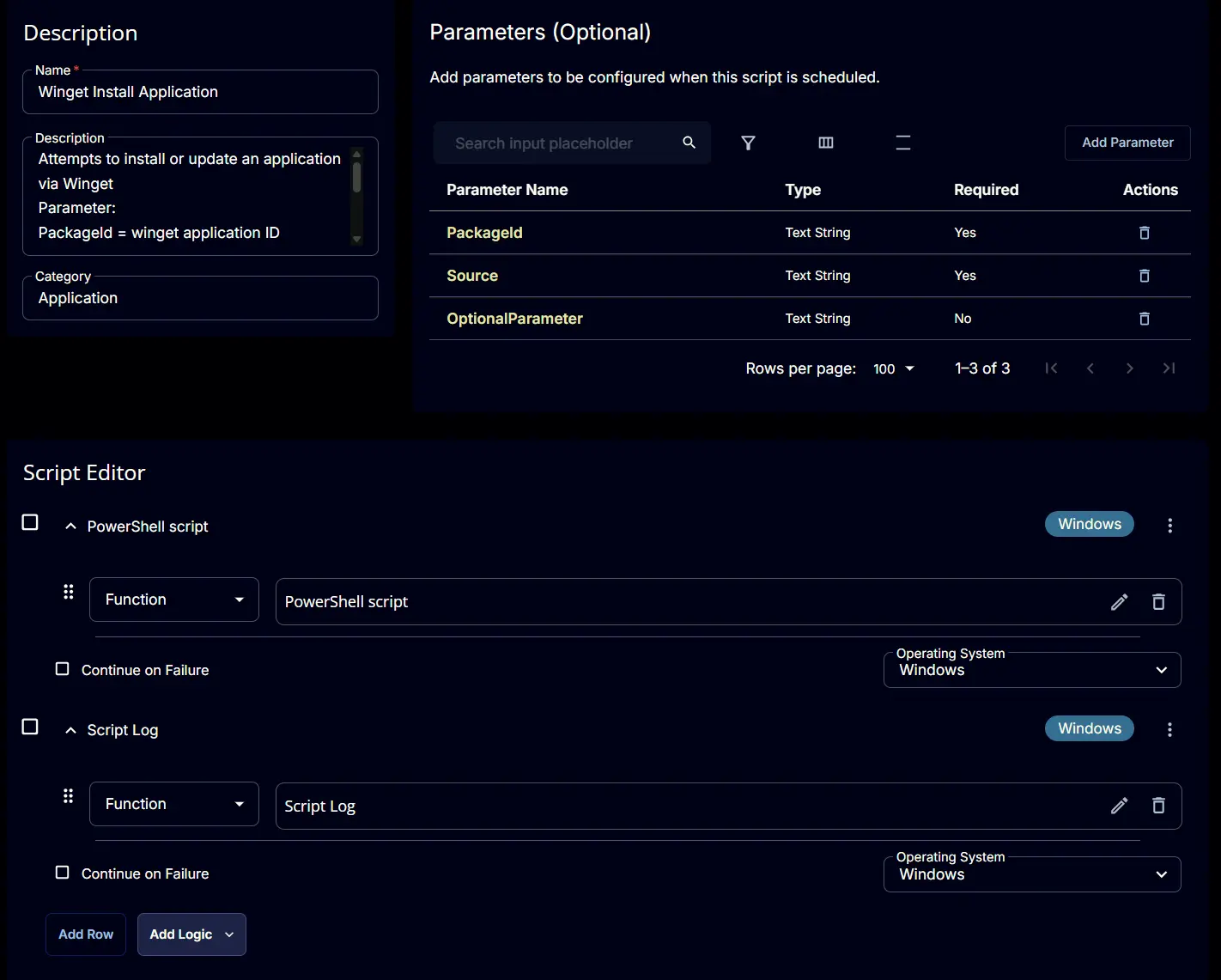Enable Continue on Failure for PowerShell script
Image resolution: width=1221 pixels, height=980 pixels.
click(x=62, y=669)
